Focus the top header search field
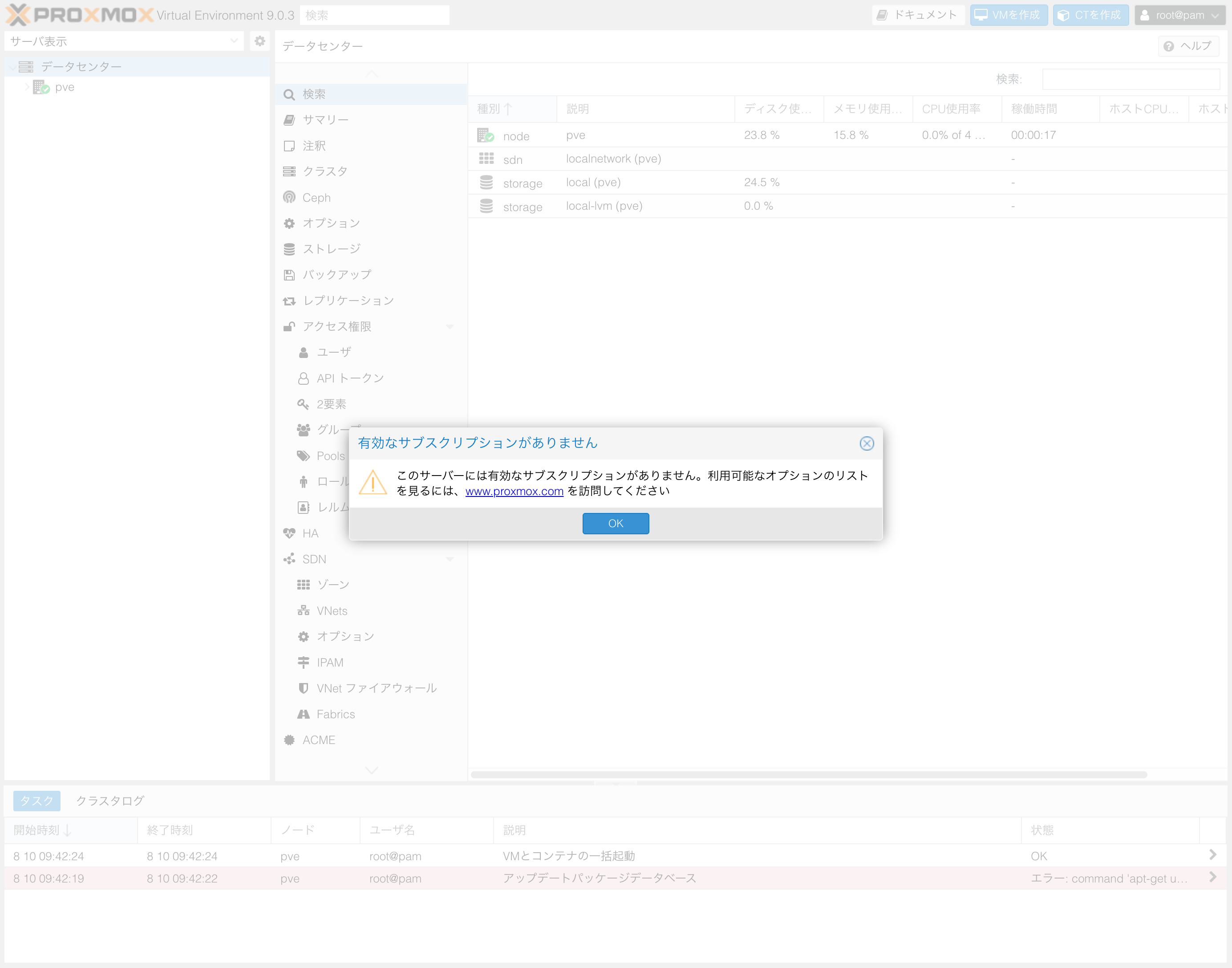Image resolution: width=1232 pixels, height=968 pixels. pyautogui.click(x=374, y=15)
